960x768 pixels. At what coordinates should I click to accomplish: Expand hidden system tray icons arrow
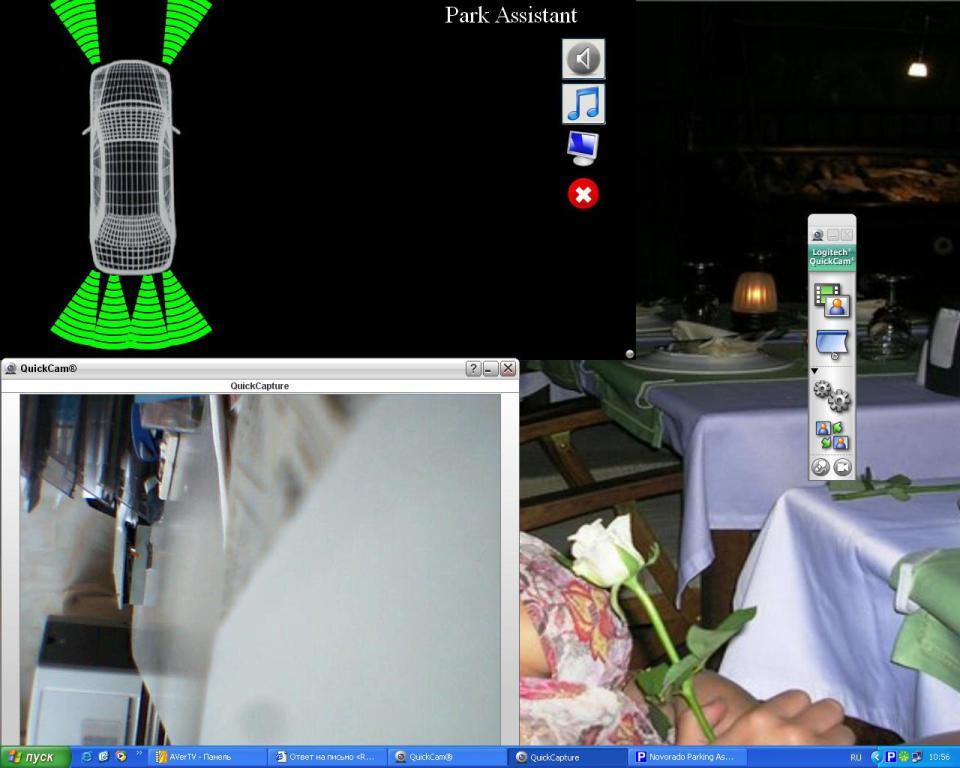(x=877, y=757)
